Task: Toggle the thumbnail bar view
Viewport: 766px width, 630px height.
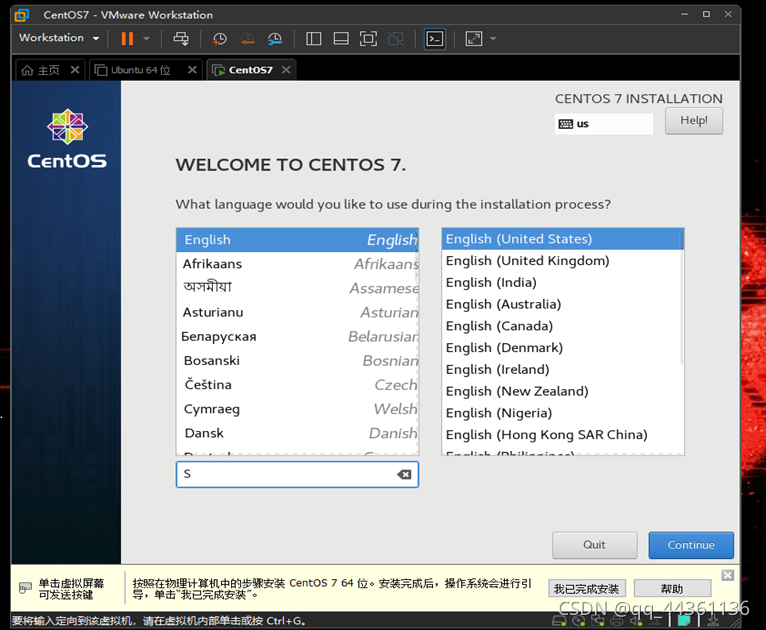Action: pyautogui.click(x=341, y=39)
